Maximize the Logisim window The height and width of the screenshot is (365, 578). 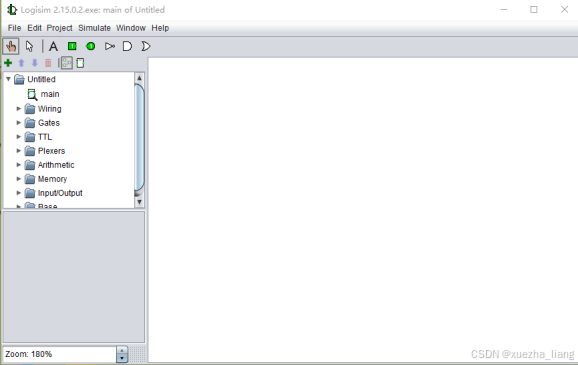[534, 10]
